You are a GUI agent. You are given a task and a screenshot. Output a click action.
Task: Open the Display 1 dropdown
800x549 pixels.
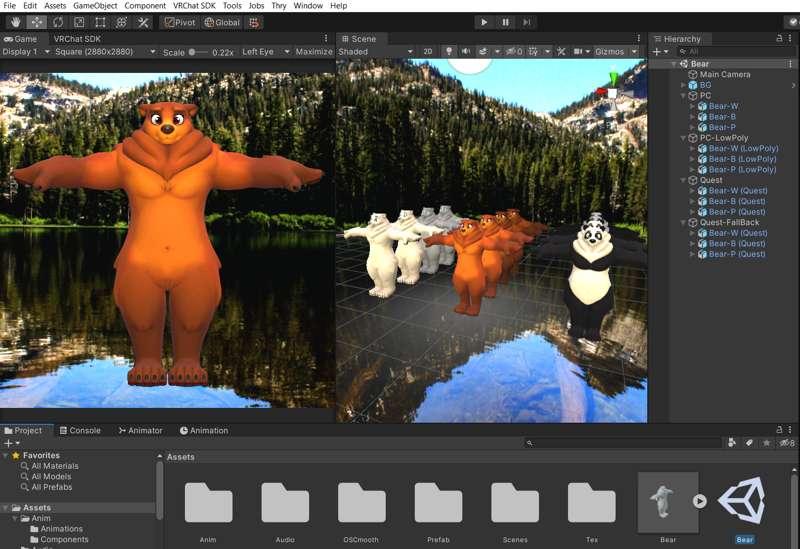coord(26,52)
